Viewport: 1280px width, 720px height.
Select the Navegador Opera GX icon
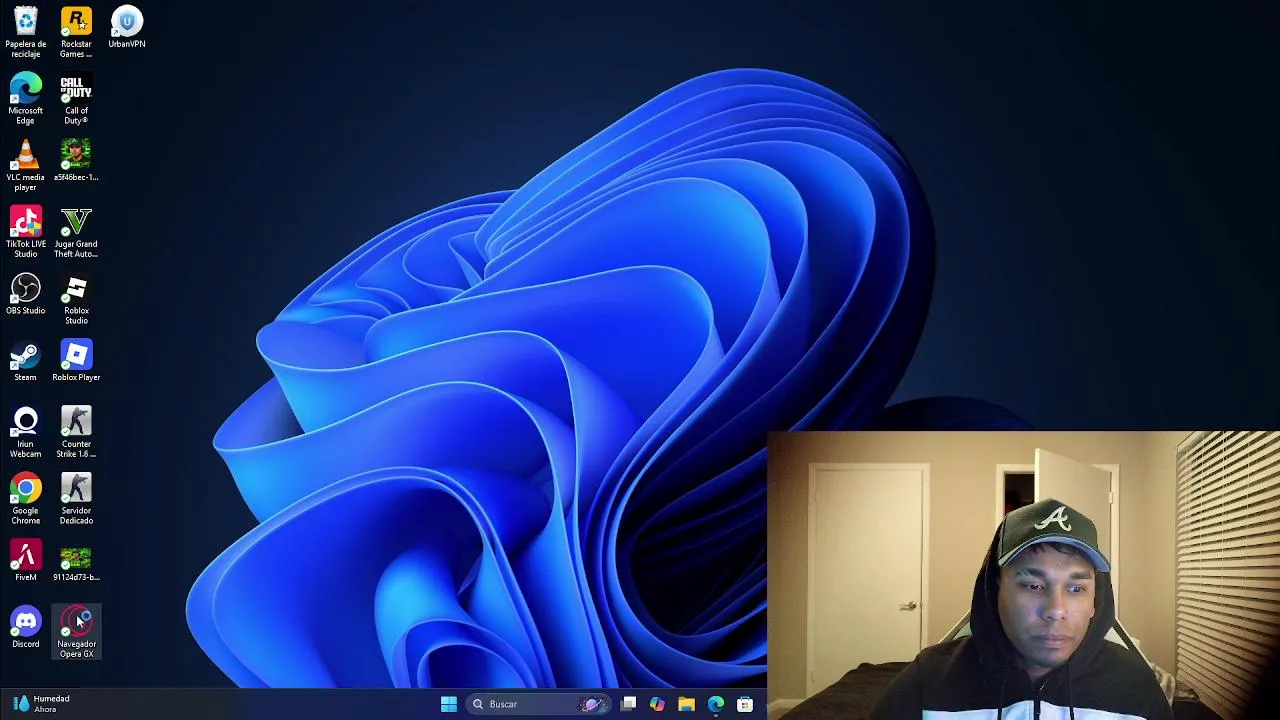coord(76,632)
